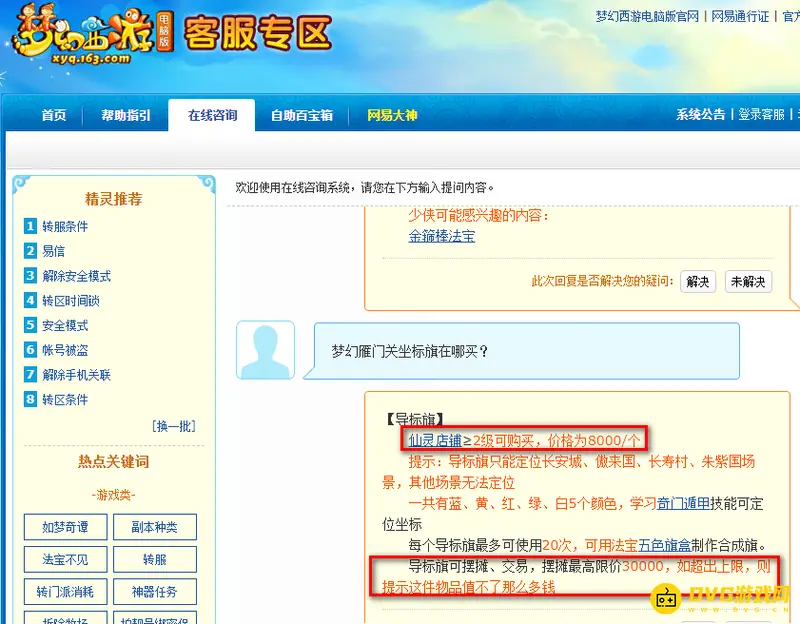Click the 客服专区 header title
This screenshot has height=624, width=800.
pos(258,34)
